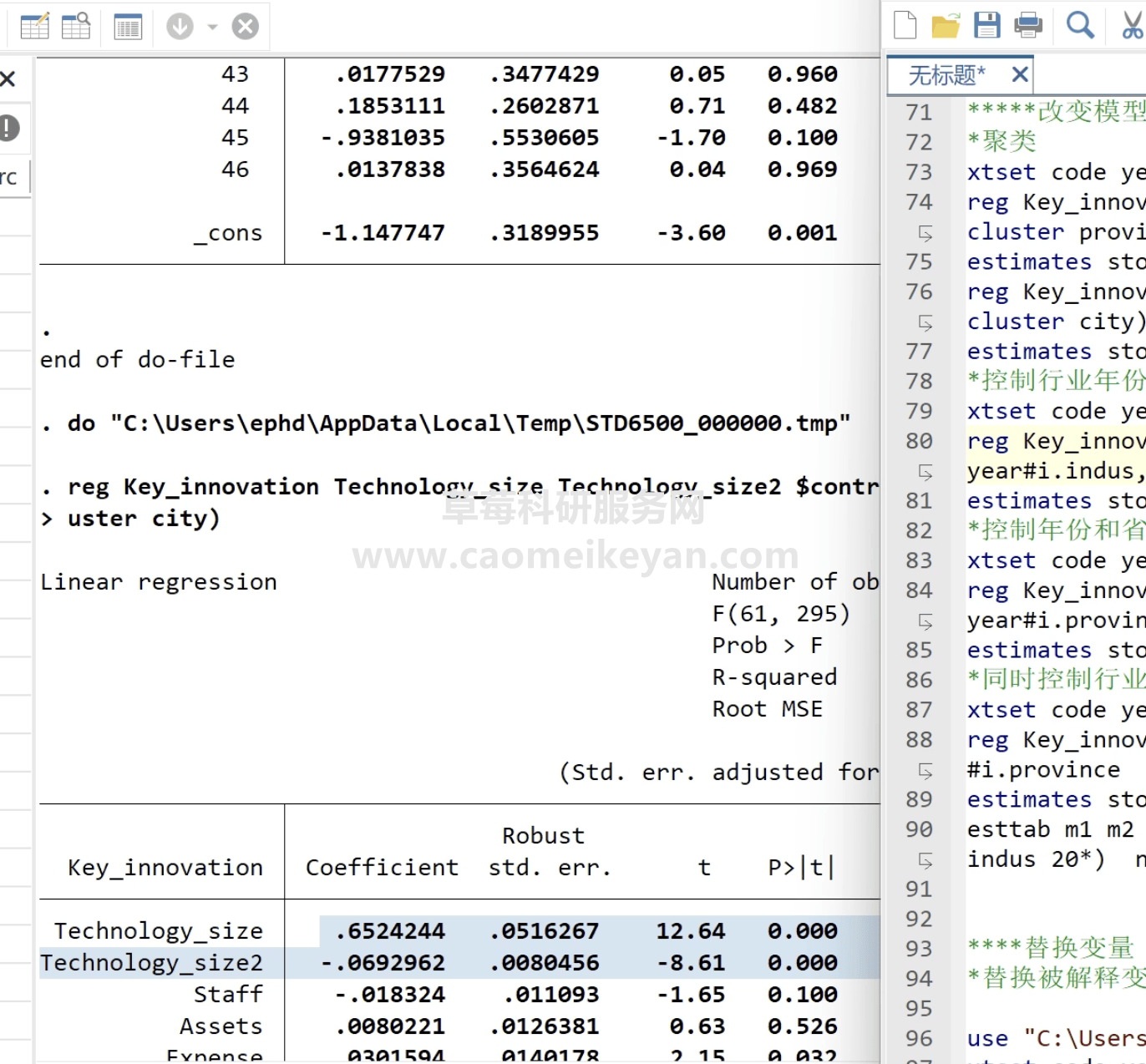Close the left side panel with the X
This screenshot has width=1146, height=1064.
point(8,79)
